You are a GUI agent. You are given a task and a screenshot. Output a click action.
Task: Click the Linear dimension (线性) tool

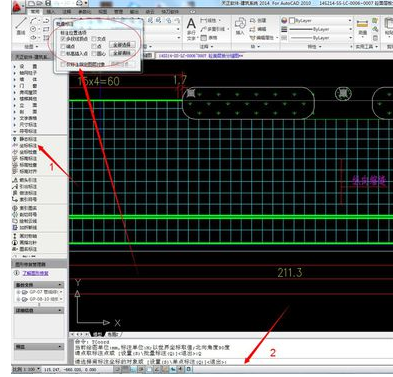tap(209, 21)
